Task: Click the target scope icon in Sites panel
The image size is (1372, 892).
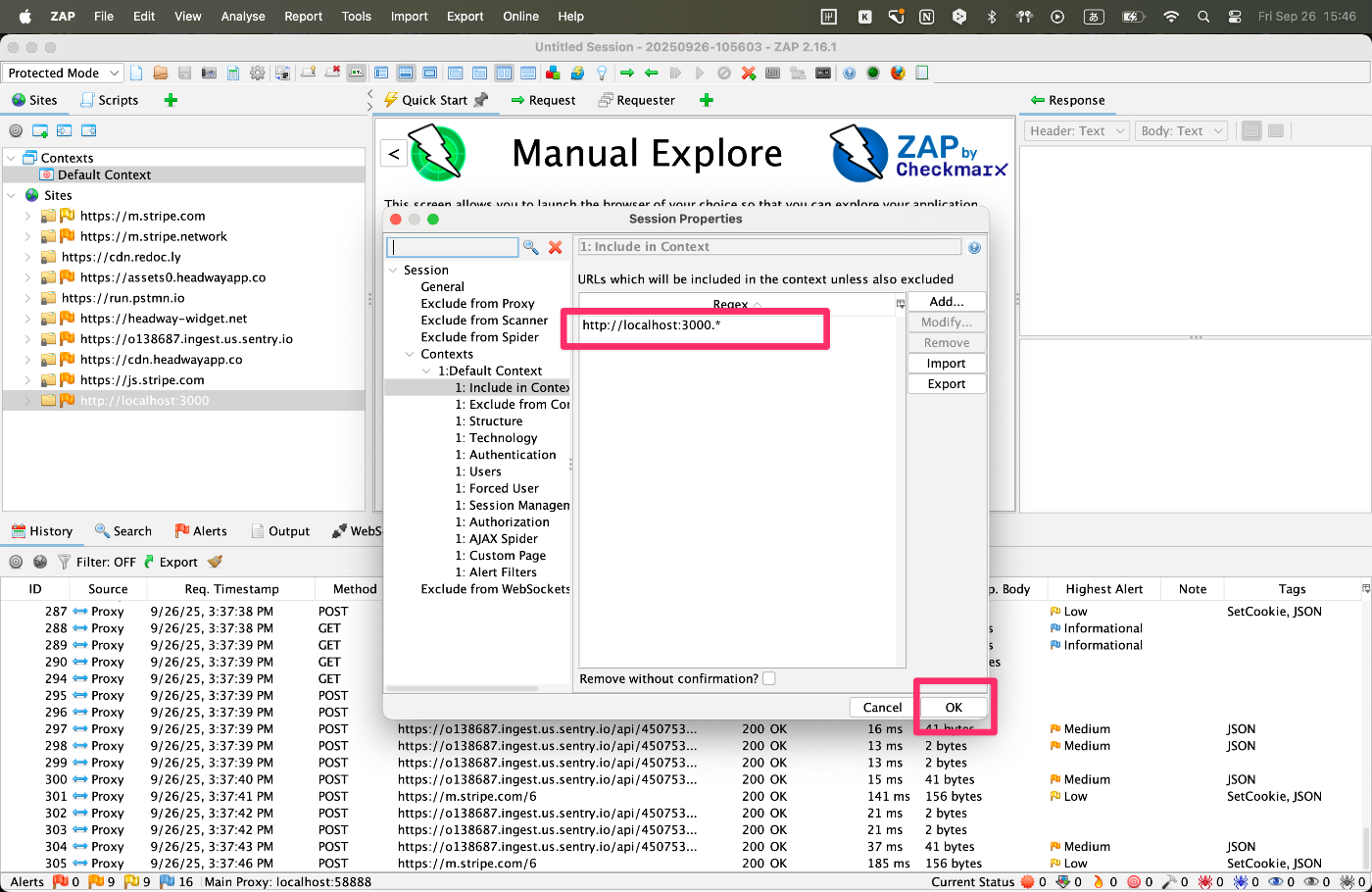Action: click(16, 130)
